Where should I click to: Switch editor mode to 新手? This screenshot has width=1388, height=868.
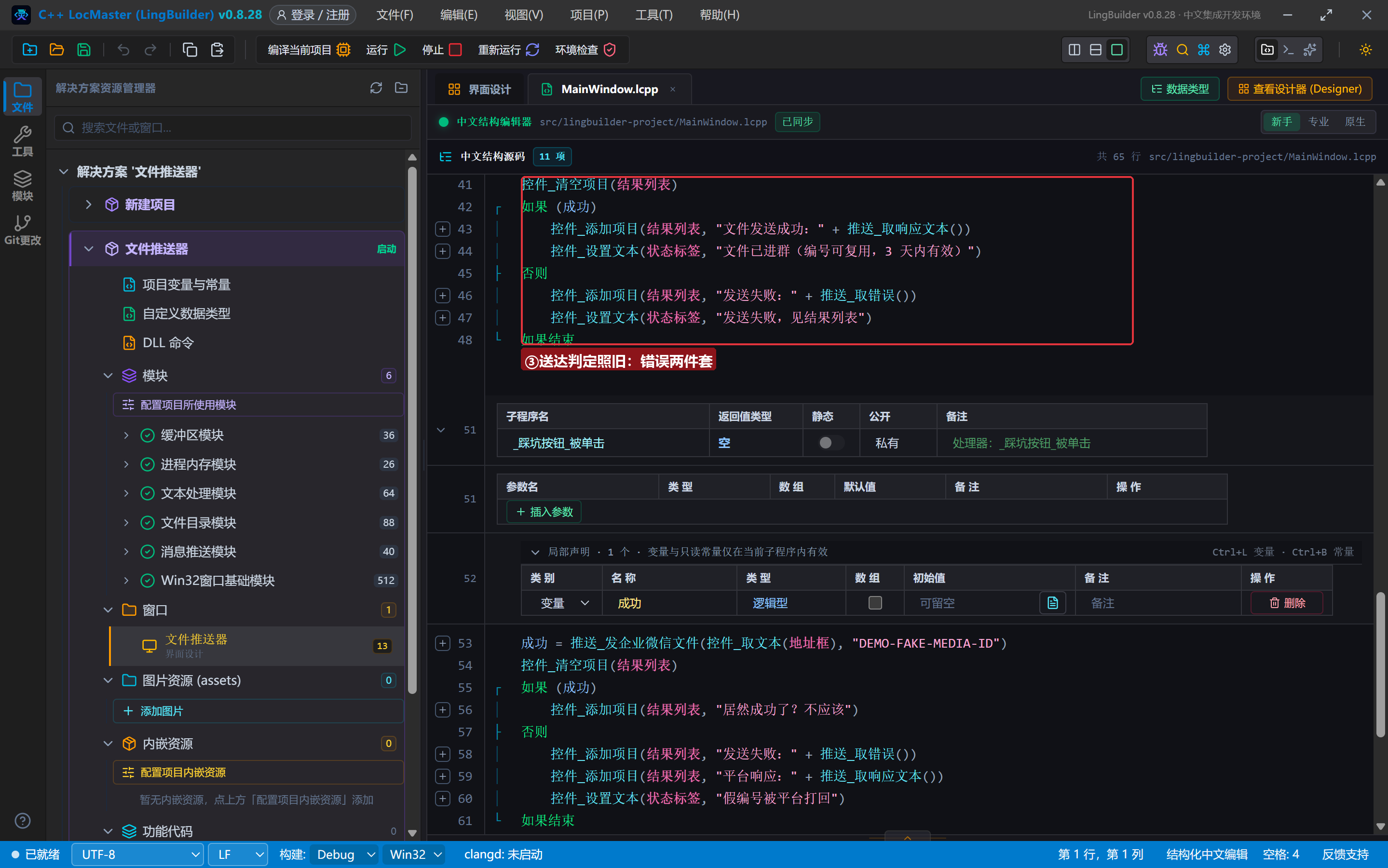1281,122
